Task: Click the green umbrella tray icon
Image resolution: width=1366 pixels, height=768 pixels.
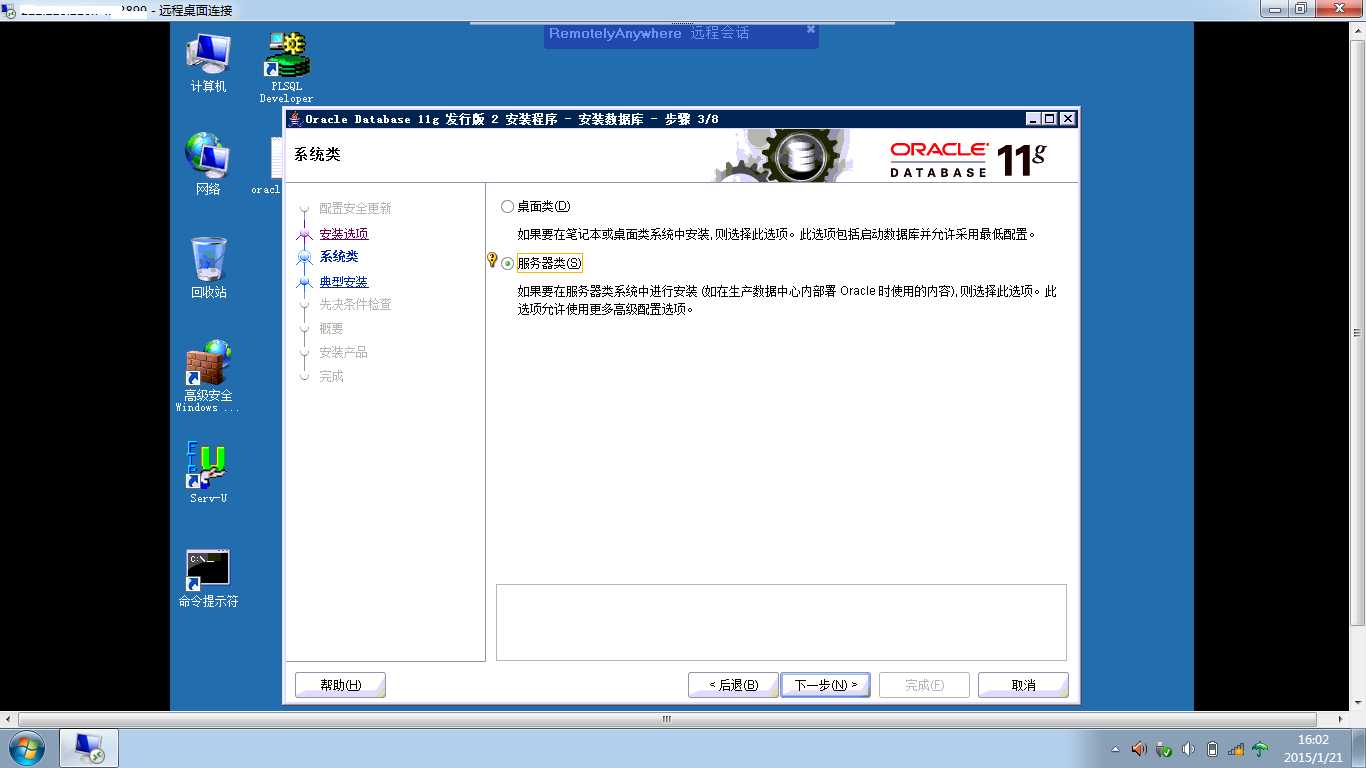Action: (1261, 749)
